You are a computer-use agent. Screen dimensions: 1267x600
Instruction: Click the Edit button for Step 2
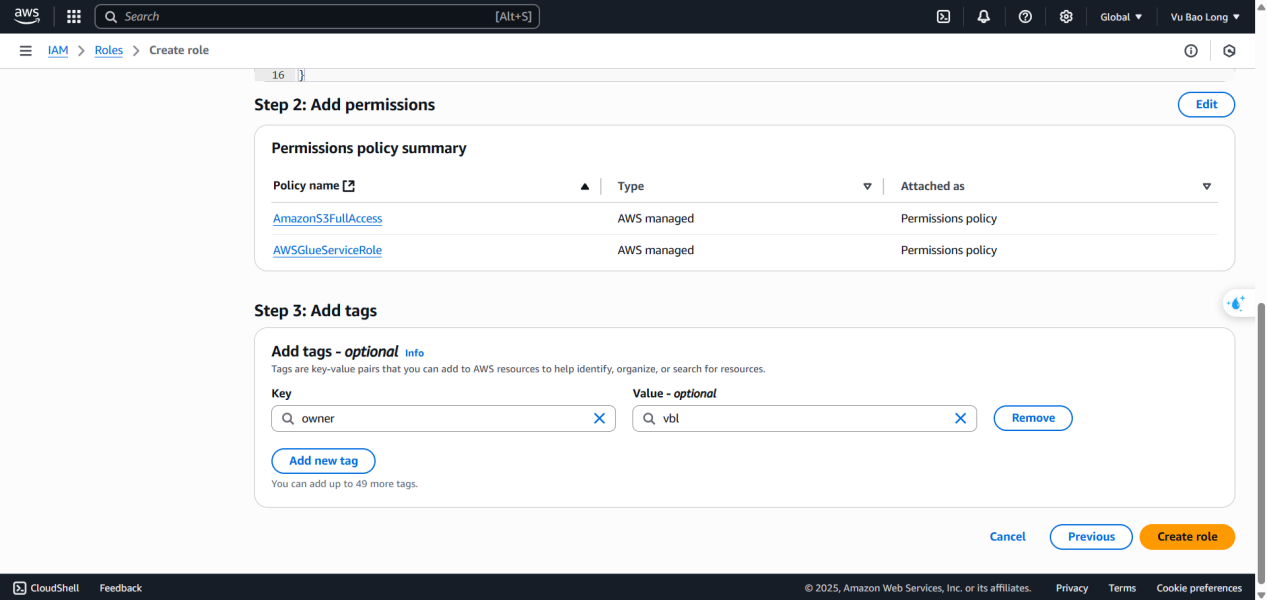tap(1206, 104)
